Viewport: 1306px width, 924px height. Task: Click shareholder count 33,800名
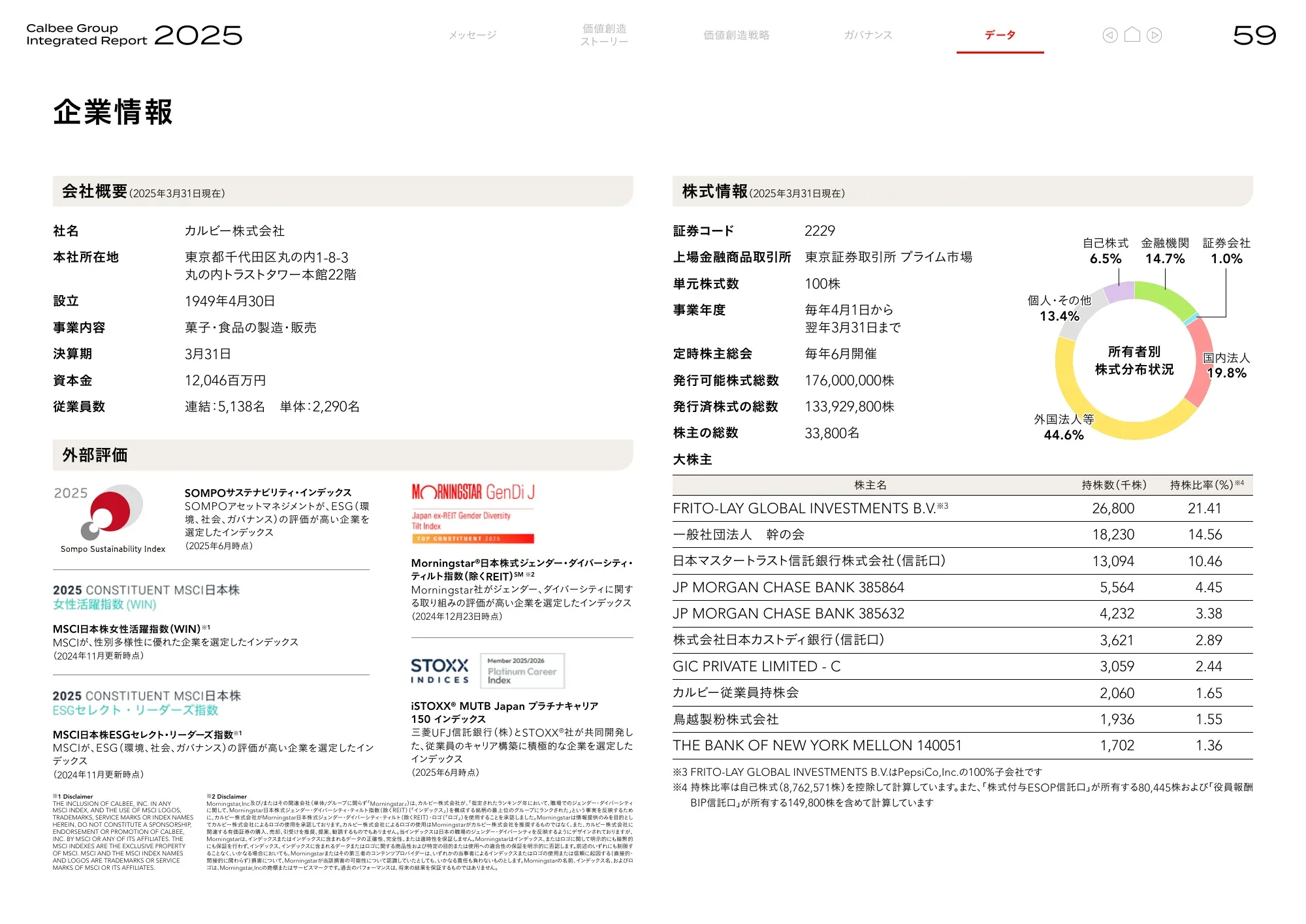coord(832,433)
